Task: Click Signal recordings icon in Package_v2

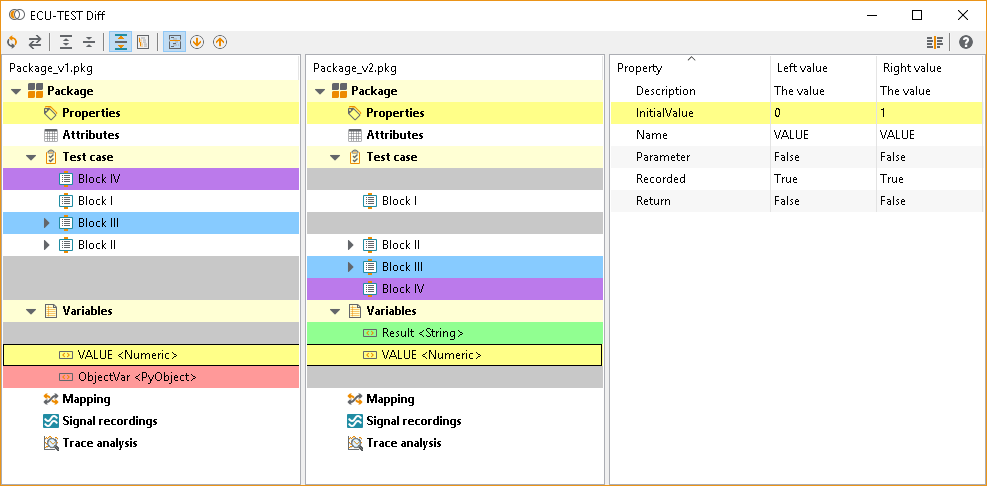Action: click(x=355, y=421)
